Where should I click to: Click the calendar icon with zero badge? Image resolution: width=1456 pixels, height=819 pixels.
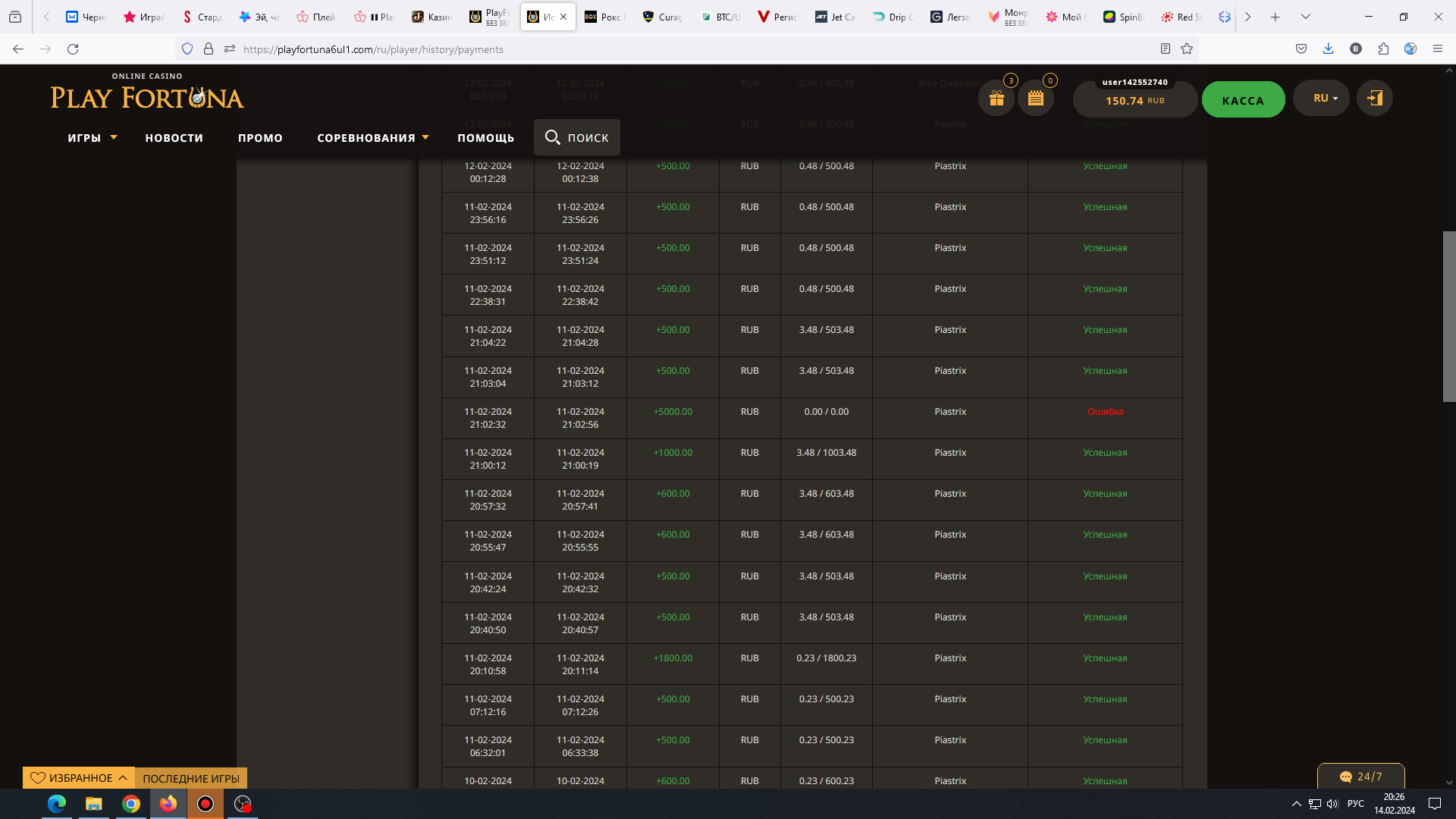click(1036, 99)
